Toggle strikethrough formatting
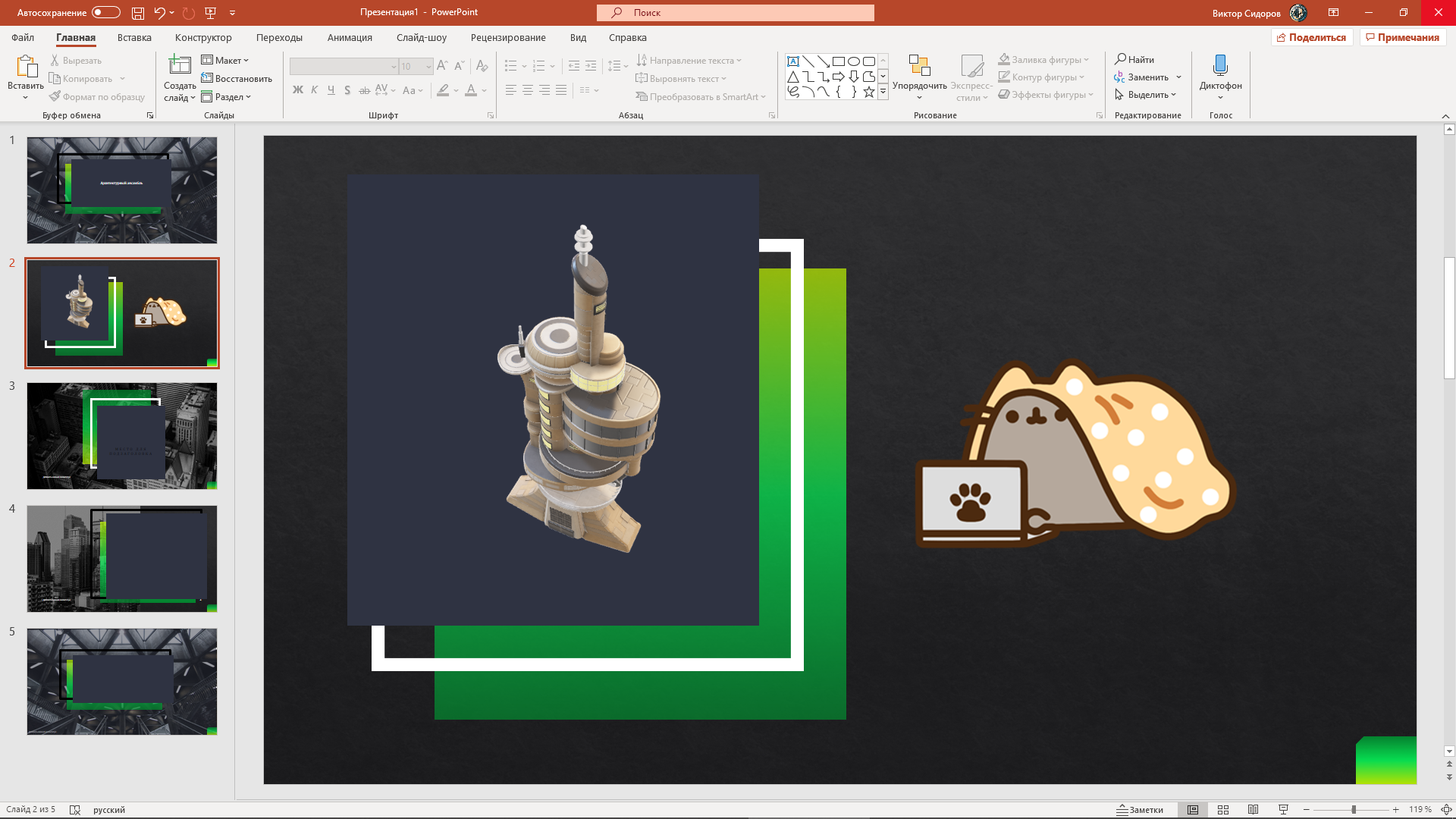The width and height of the screenshot is (1456, 819). click(364, 90)
